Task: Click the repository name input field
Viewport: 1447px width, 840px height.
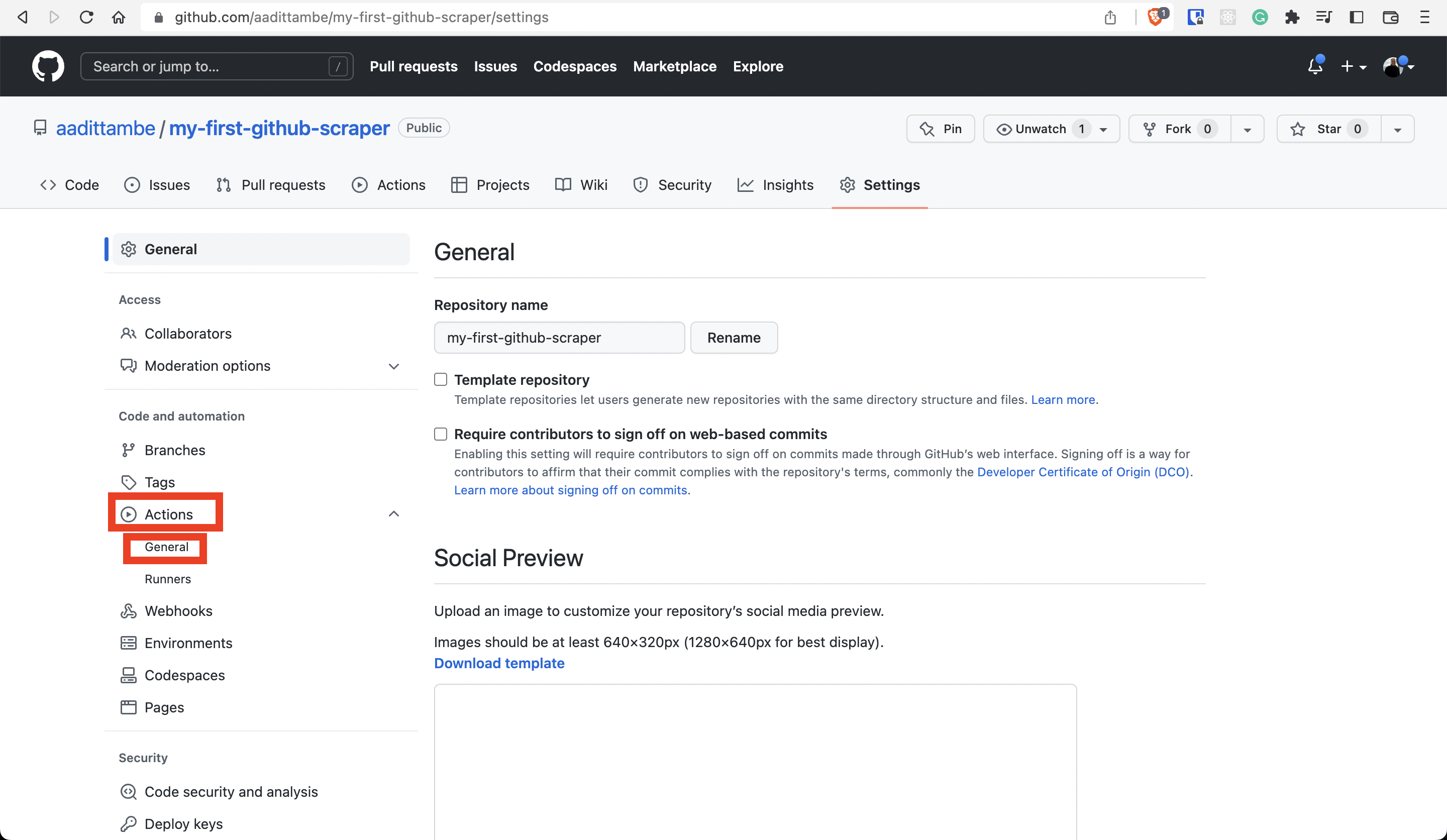Action: 559,337
